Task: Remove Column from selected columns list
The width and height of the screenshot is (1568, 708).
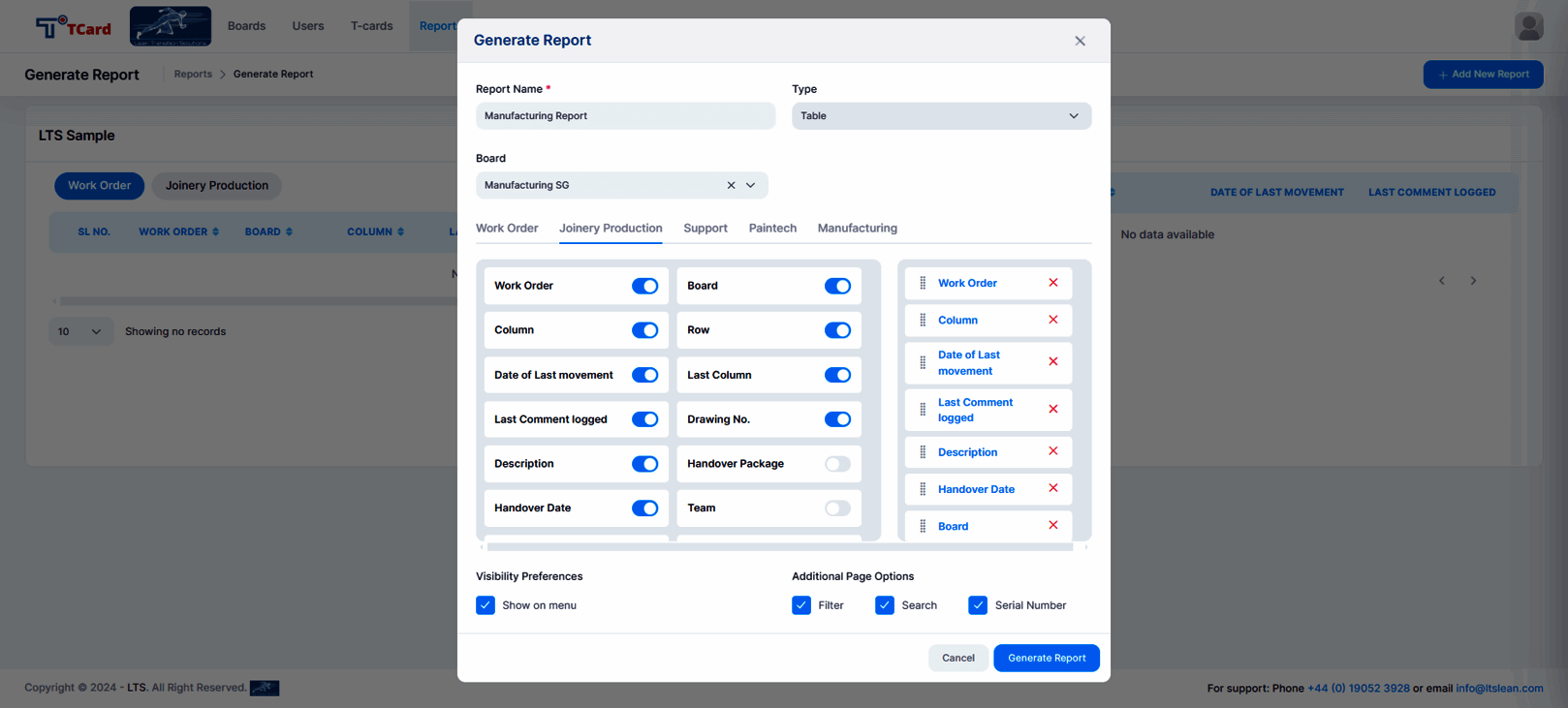Action: (x=1052, y=320)
